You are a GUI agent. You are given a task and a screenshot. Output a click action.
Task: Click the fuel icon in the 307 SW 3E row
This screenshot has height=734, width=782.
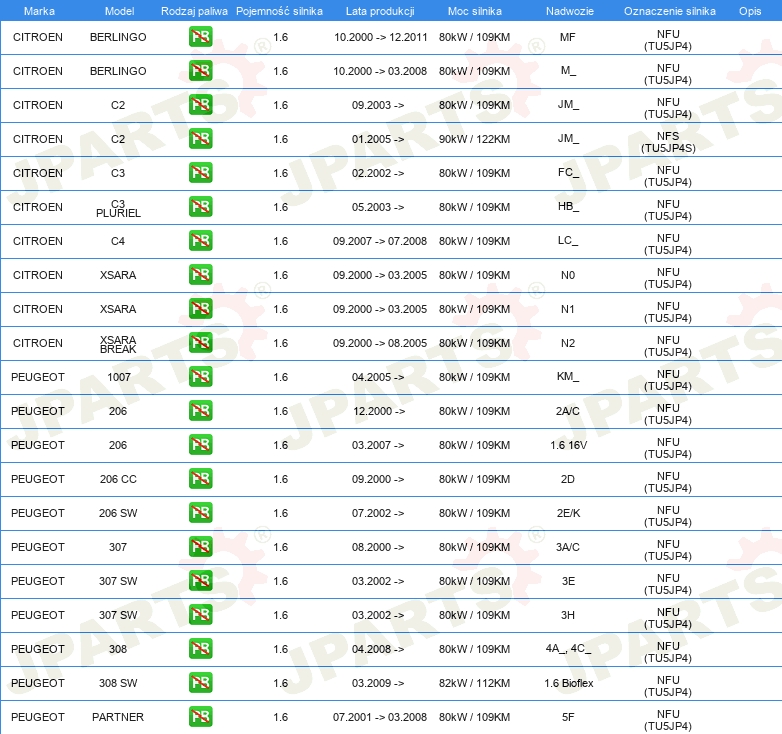click(x=200, y=580)
